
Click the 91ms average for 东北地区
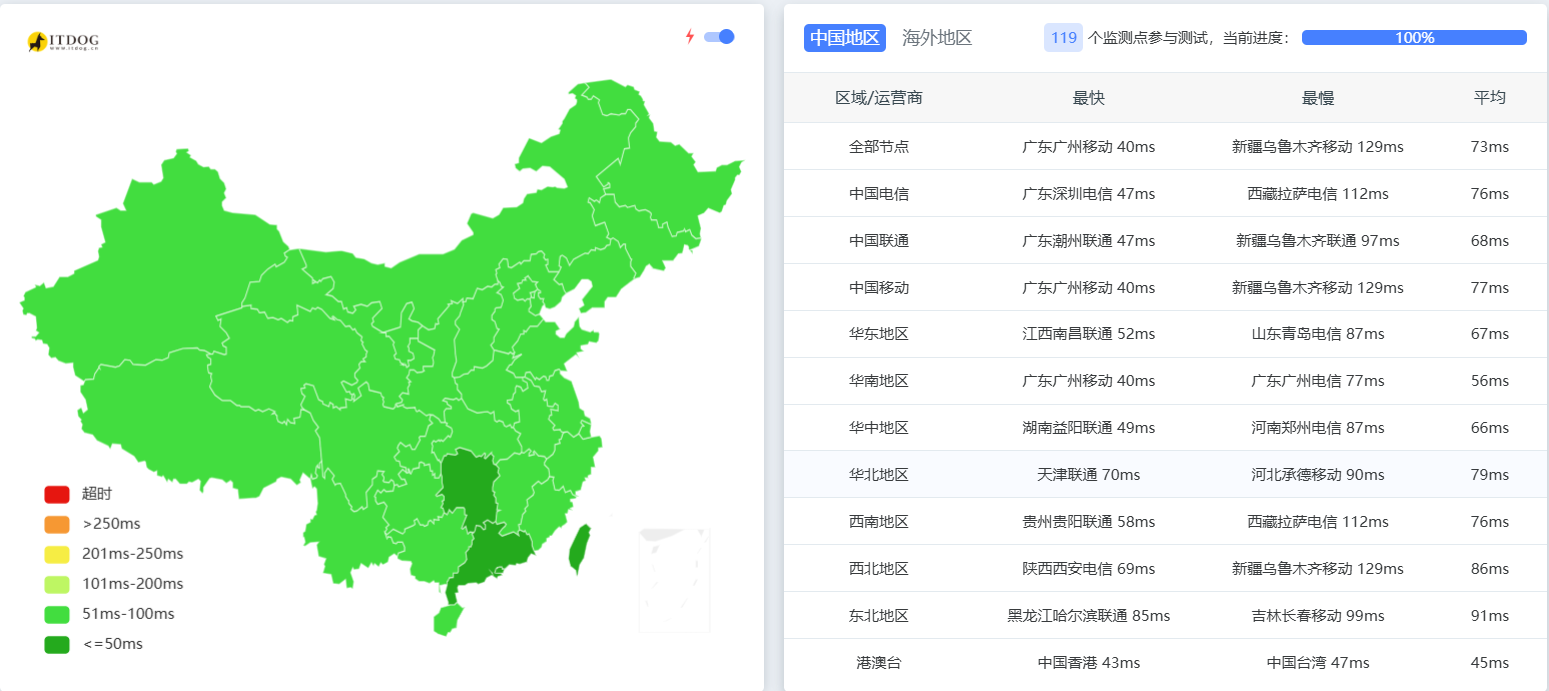pos(1490,616)
